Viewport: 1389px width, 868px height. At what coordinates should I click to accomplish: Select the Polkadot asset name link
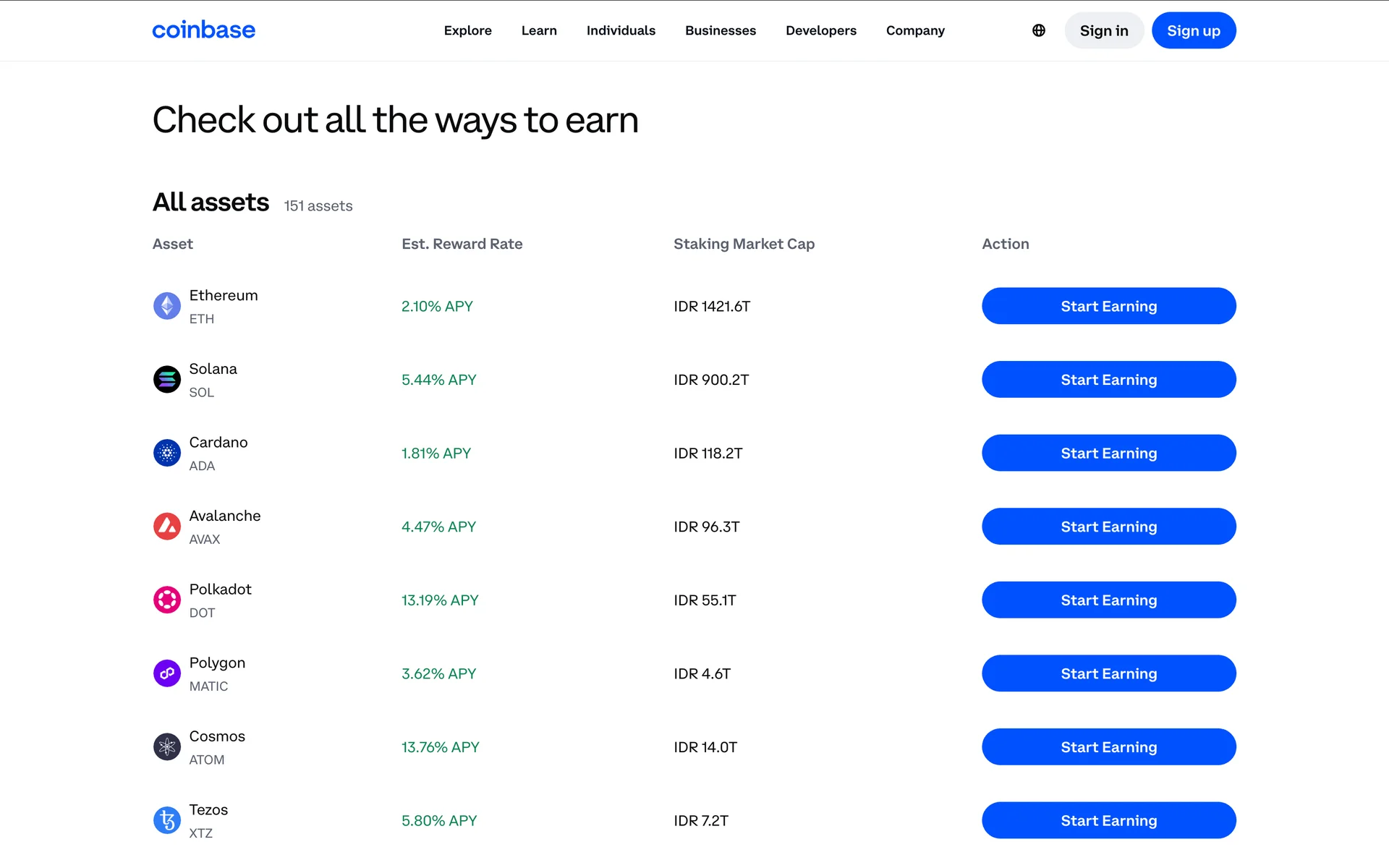coord(220,590)
